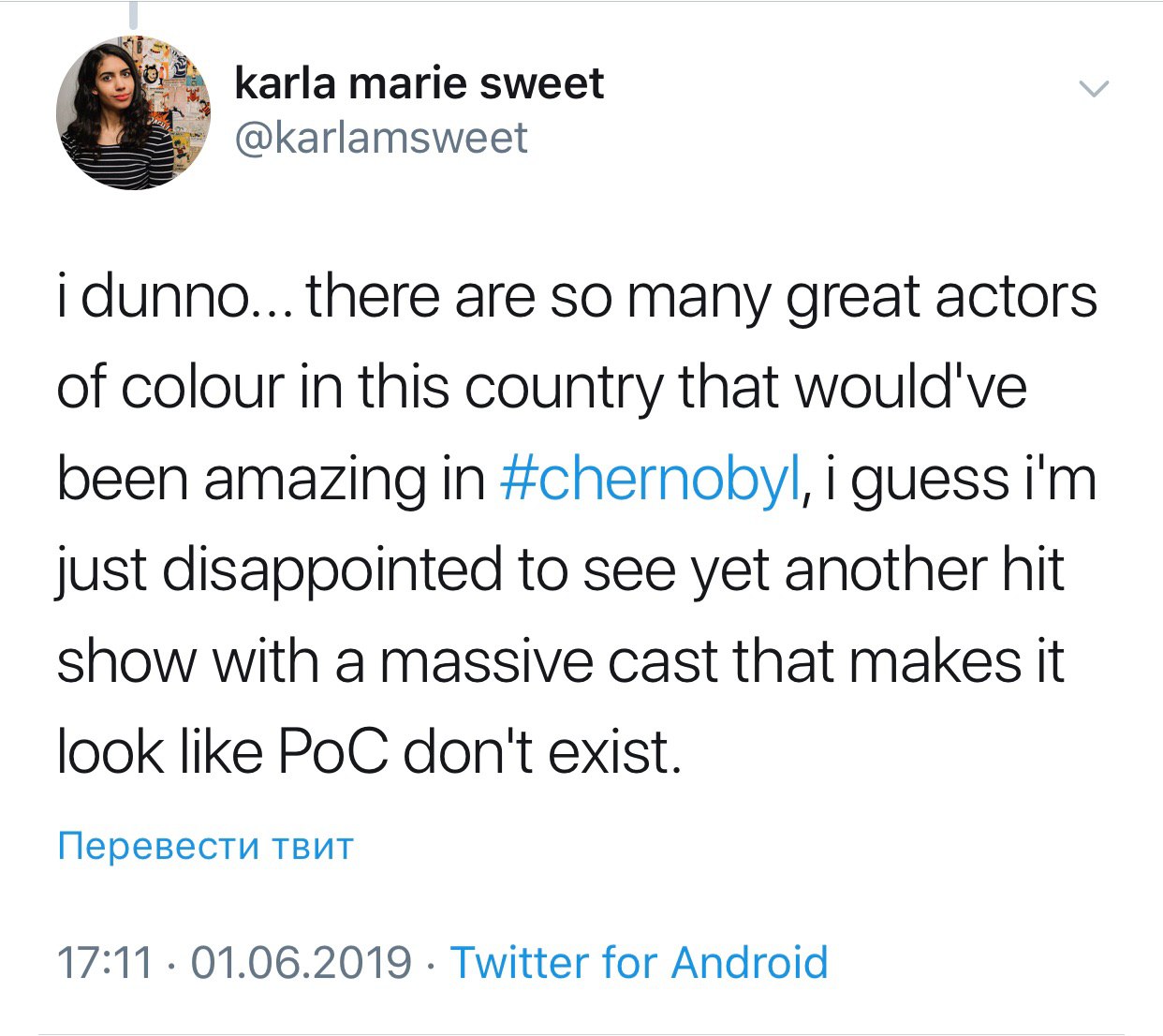This screenshot has height=1036, width=1163.
Task: Tap karla marie sweet's profile picture
Action: pos(133,111)
